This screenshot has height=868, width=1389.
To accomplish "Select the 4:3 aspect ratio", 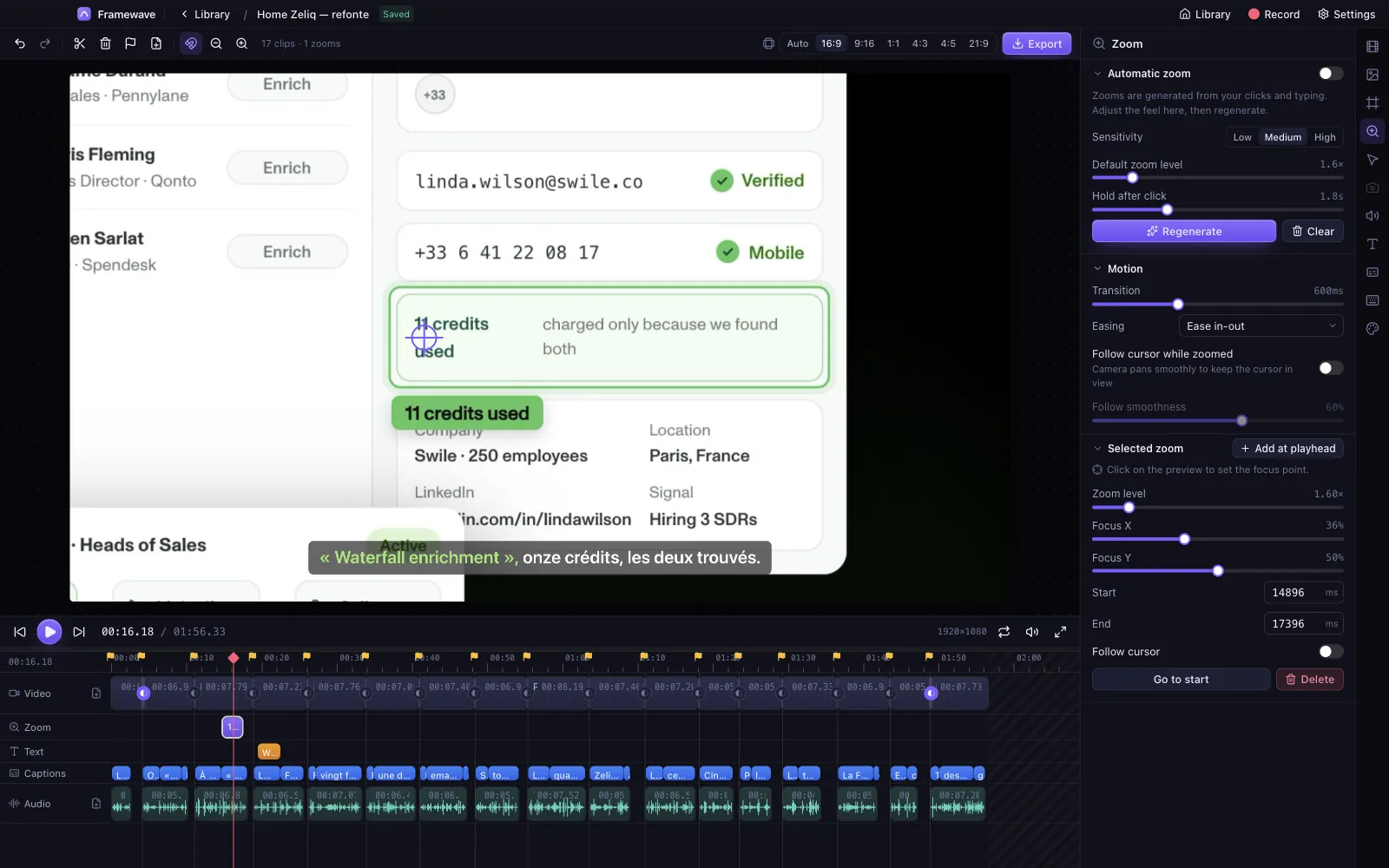I will [919, 43].
